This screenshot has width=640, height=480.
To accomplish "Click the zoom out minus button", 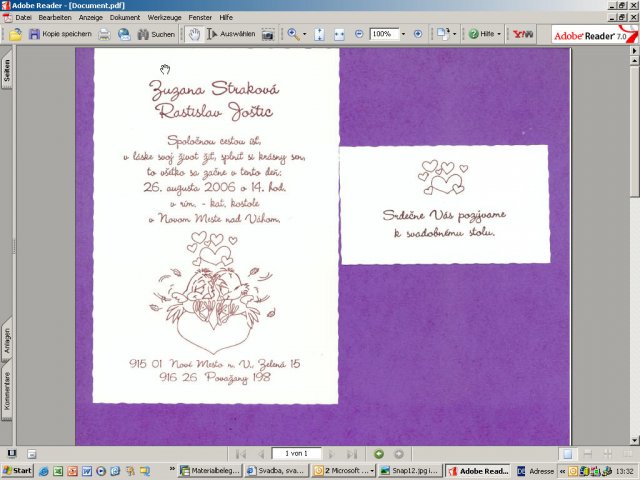I will 359,33.
